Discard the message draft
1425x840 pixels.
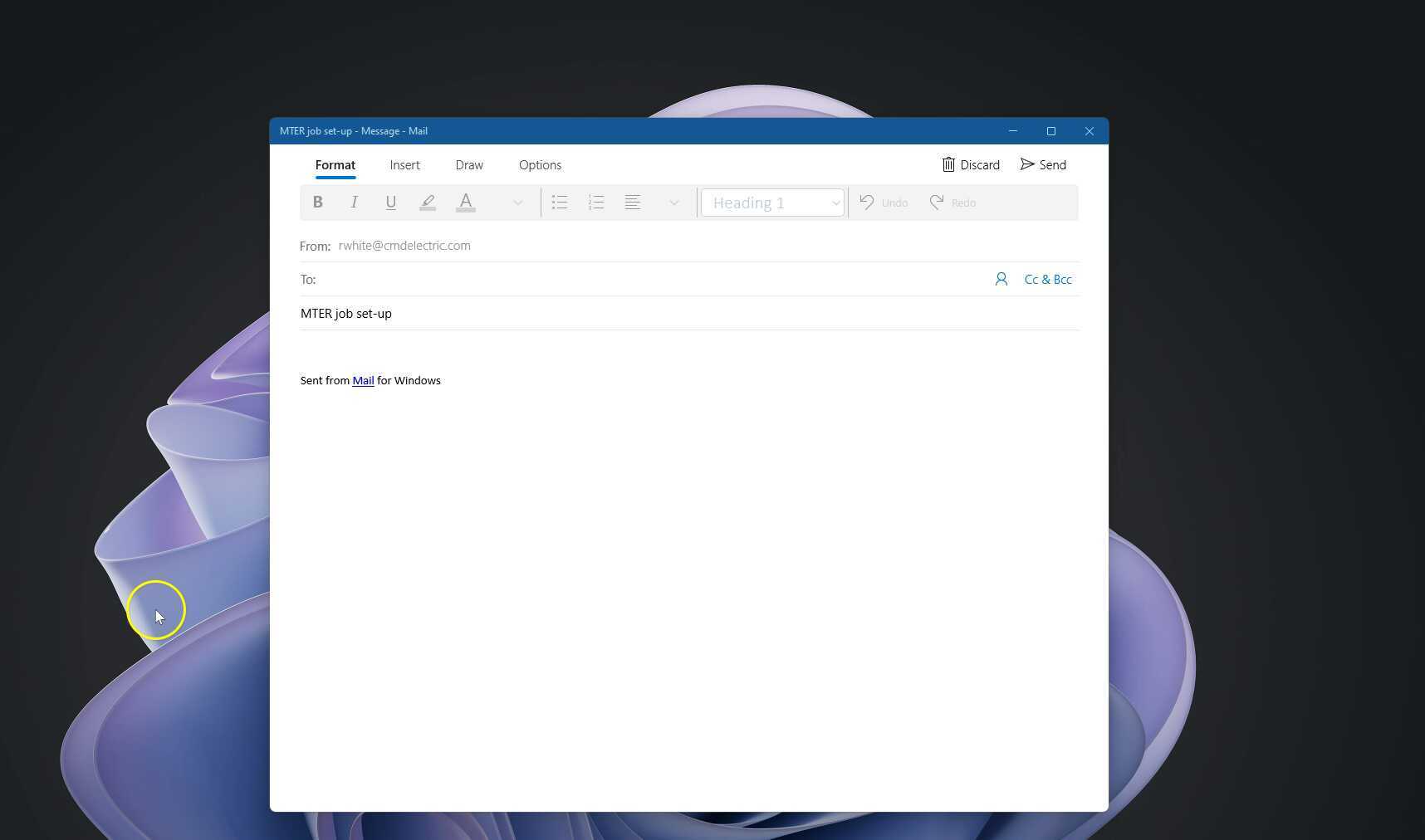point(970,165)
